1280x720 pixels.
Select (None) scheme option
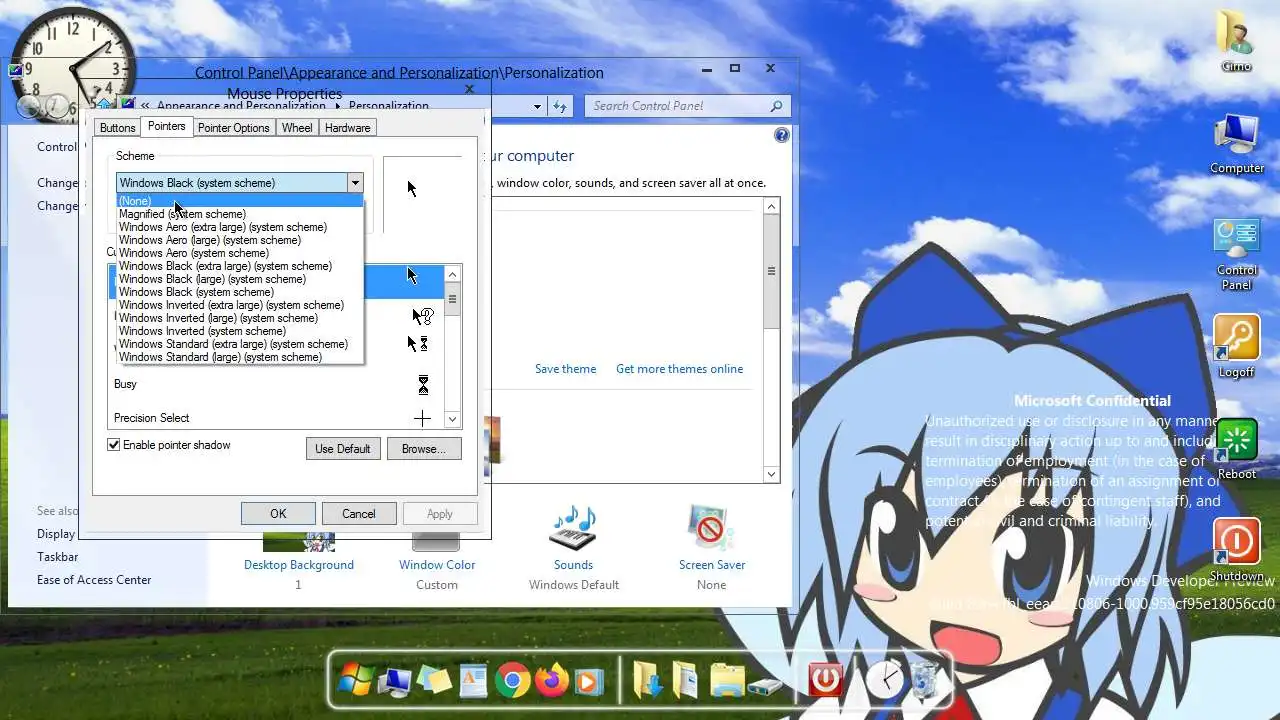coord(239,201)
